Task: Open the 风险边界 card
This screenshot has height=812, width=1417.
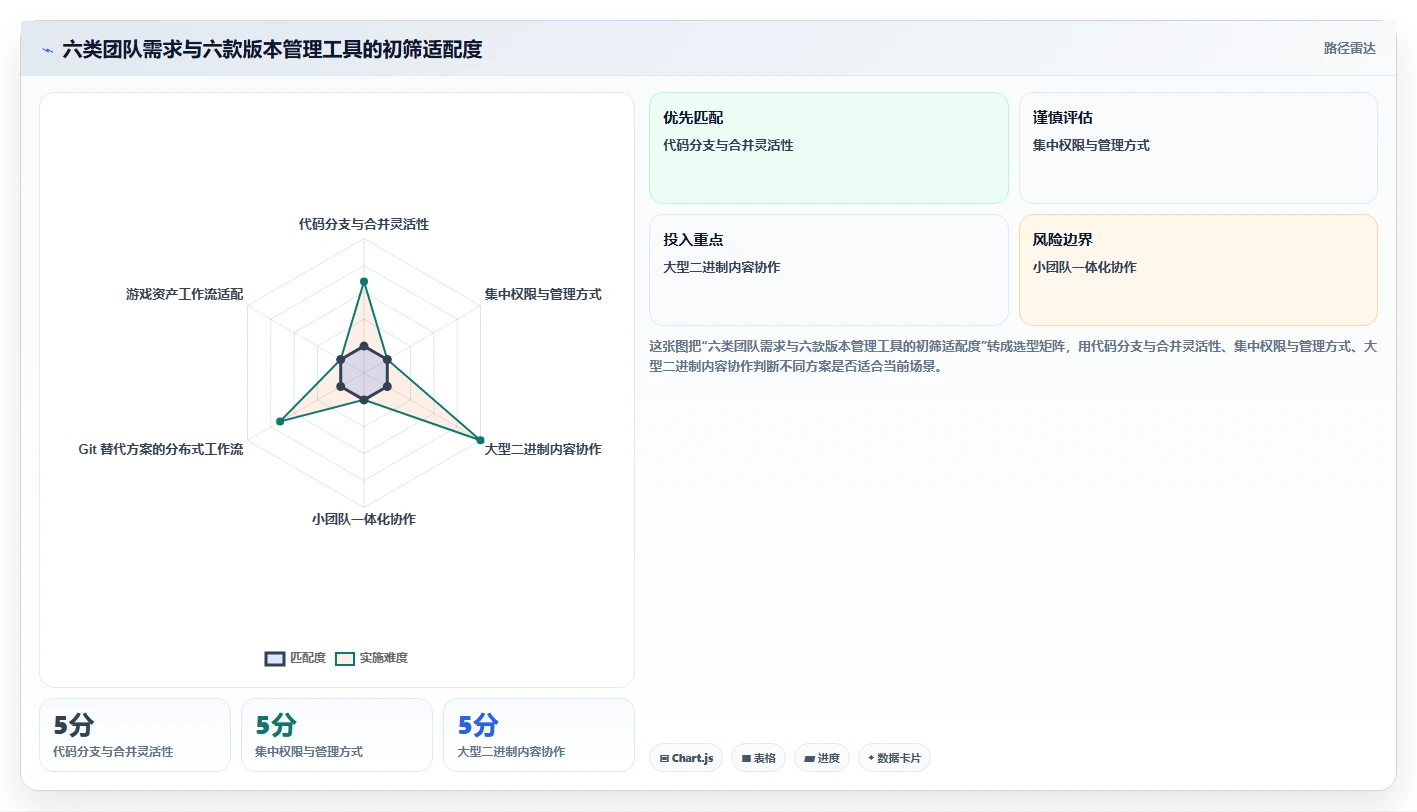Action: click(1198, 270)
